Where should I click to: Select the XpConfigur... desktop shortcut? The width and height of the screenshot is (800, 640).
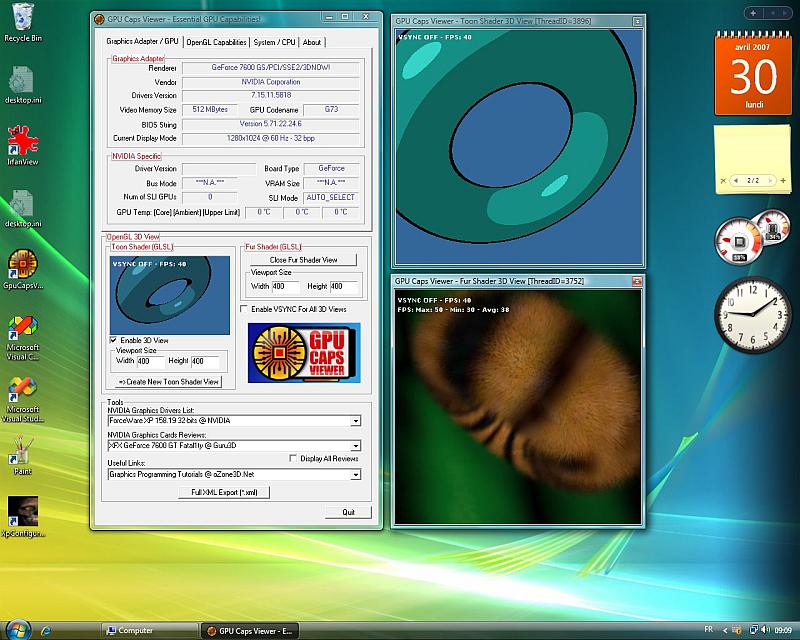pyautogui.click(x=22, y=516)
